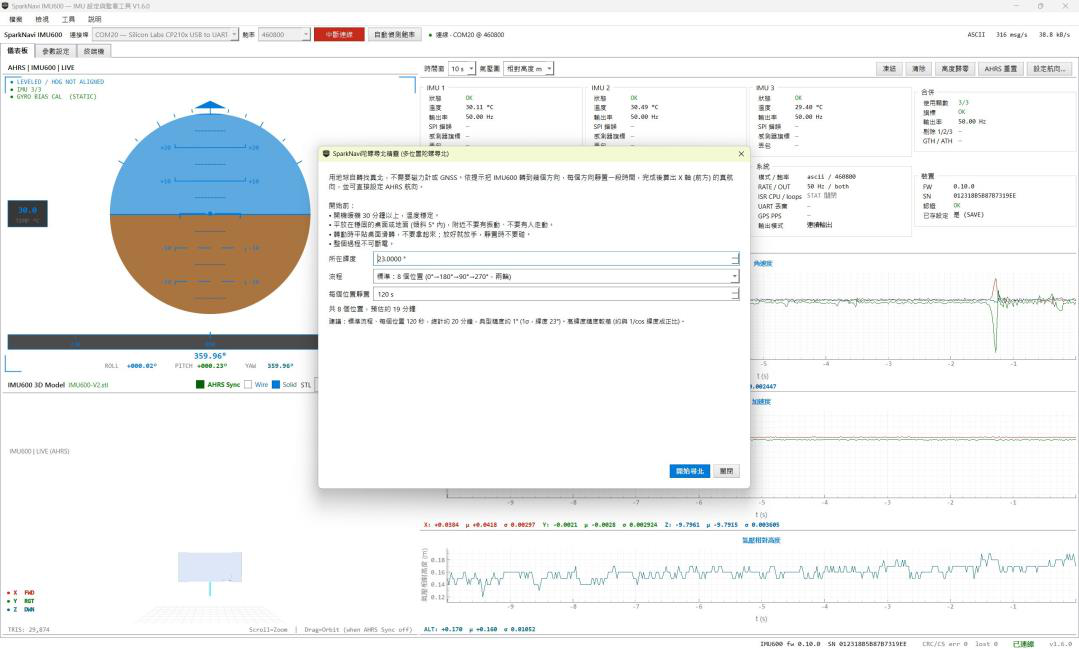Toggle the AHRS Sync checkbox
This screenshot has height=649, width=1079.
point(200,384)
